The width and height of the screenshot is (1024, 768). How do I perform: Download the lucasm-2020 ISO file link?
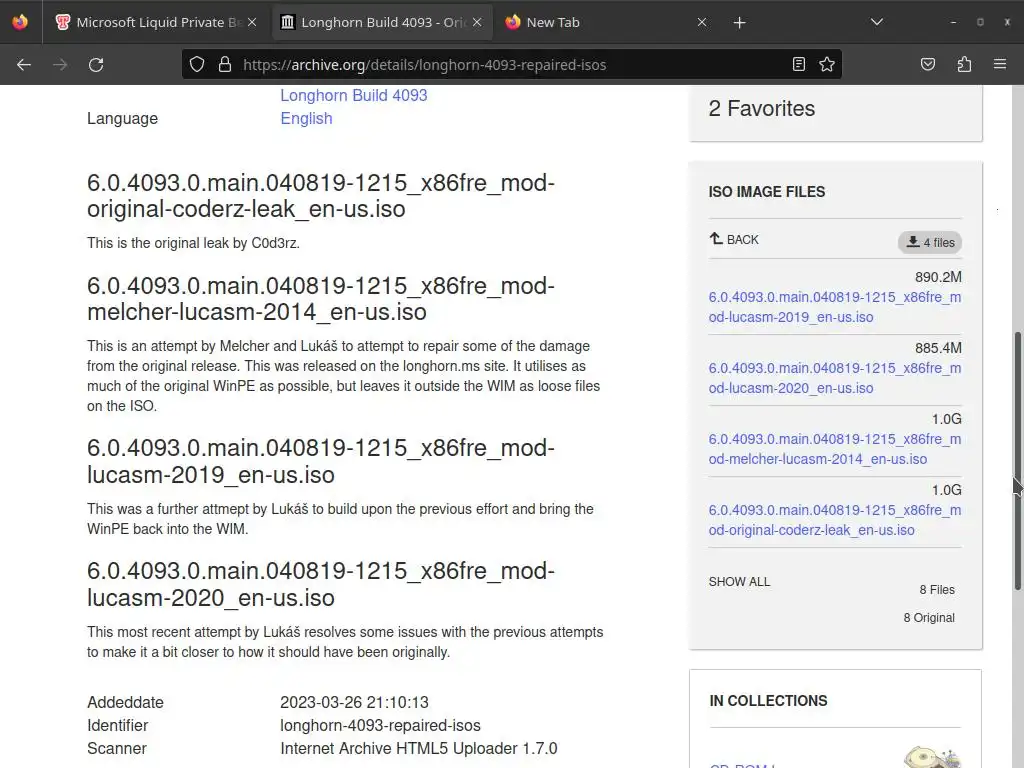coord(835,378)
